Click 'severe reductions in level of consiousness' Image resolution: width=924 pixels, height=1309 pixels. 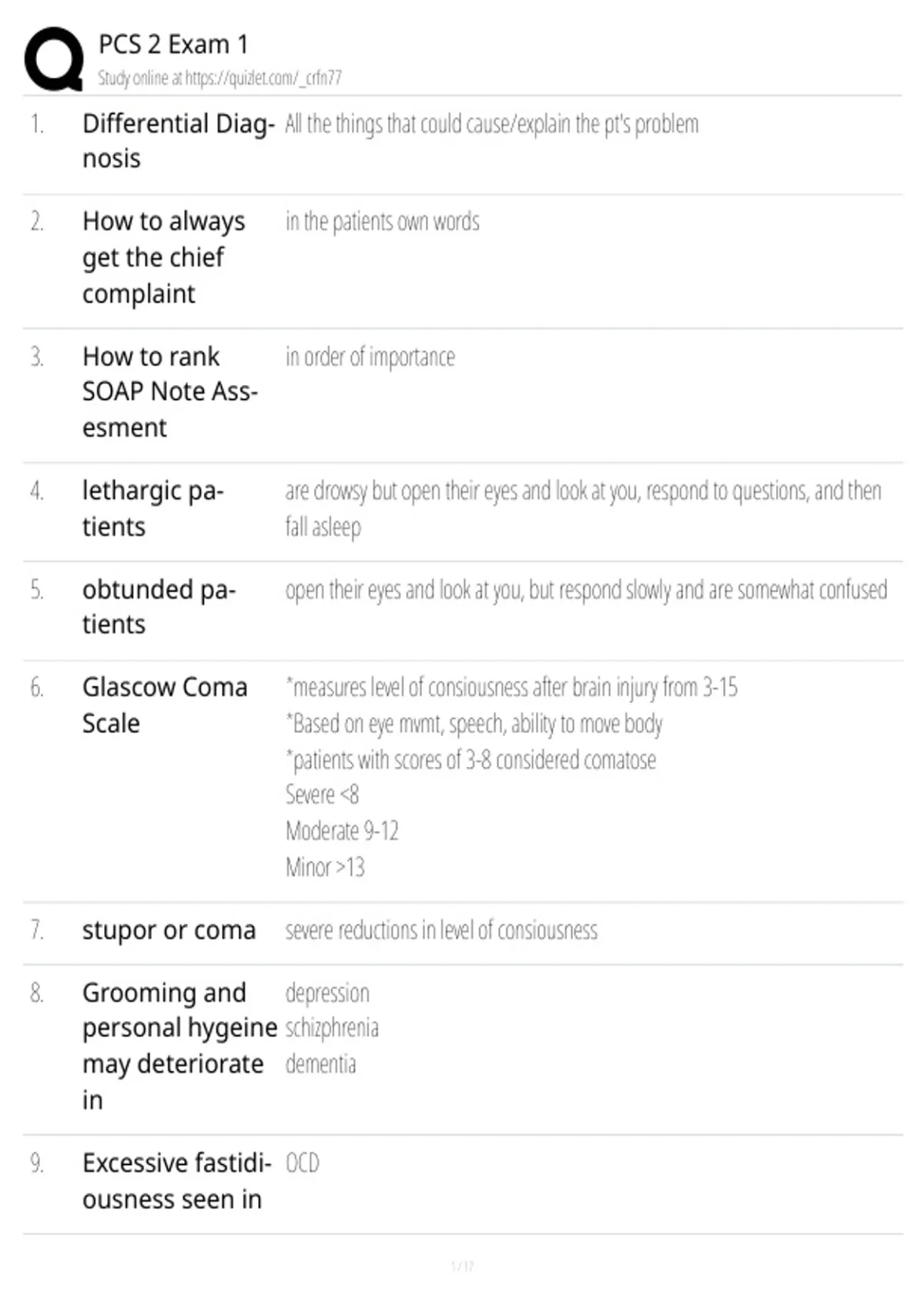coord(441,930)
